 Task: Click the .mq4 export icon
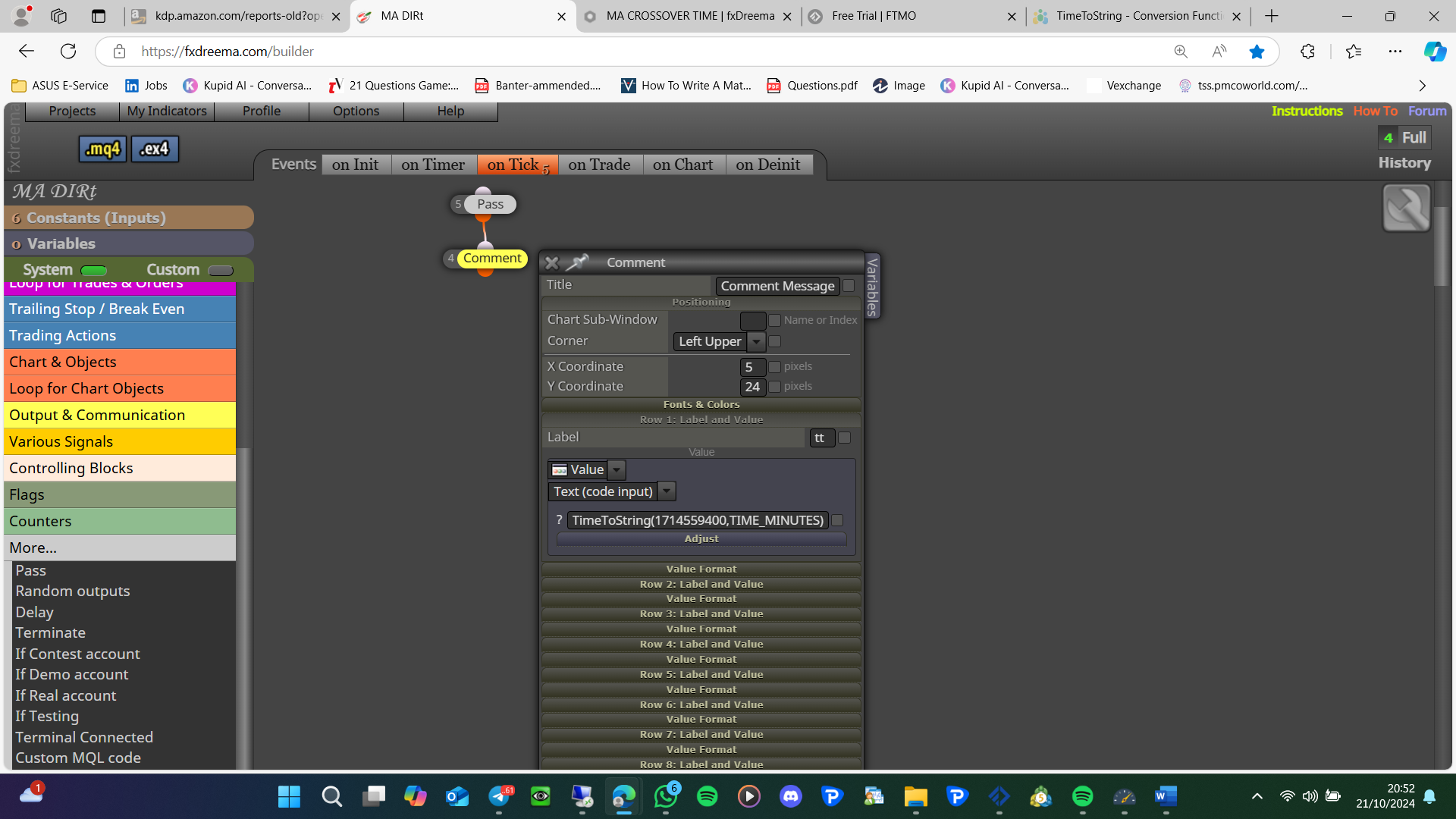tap(103, 149)
